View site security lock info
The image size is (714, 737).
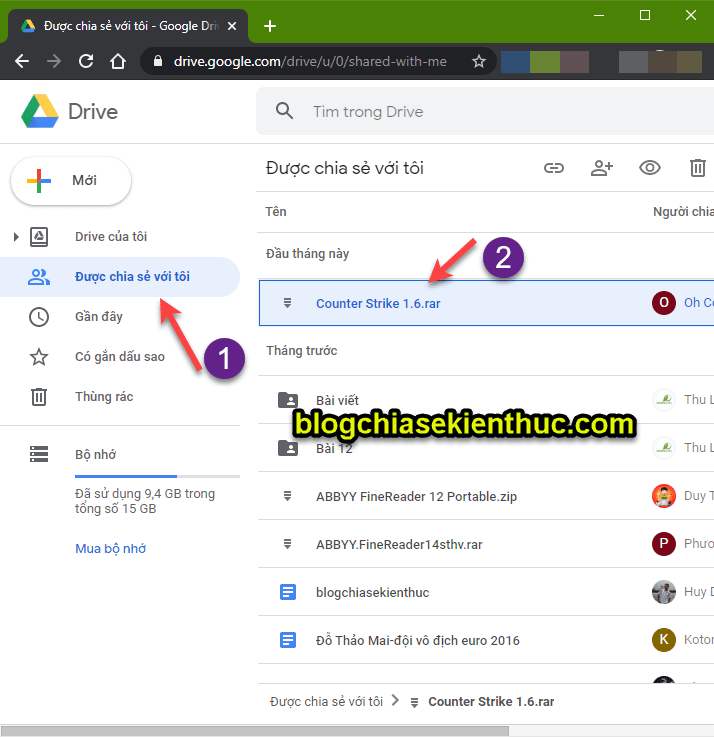(158, 61)
